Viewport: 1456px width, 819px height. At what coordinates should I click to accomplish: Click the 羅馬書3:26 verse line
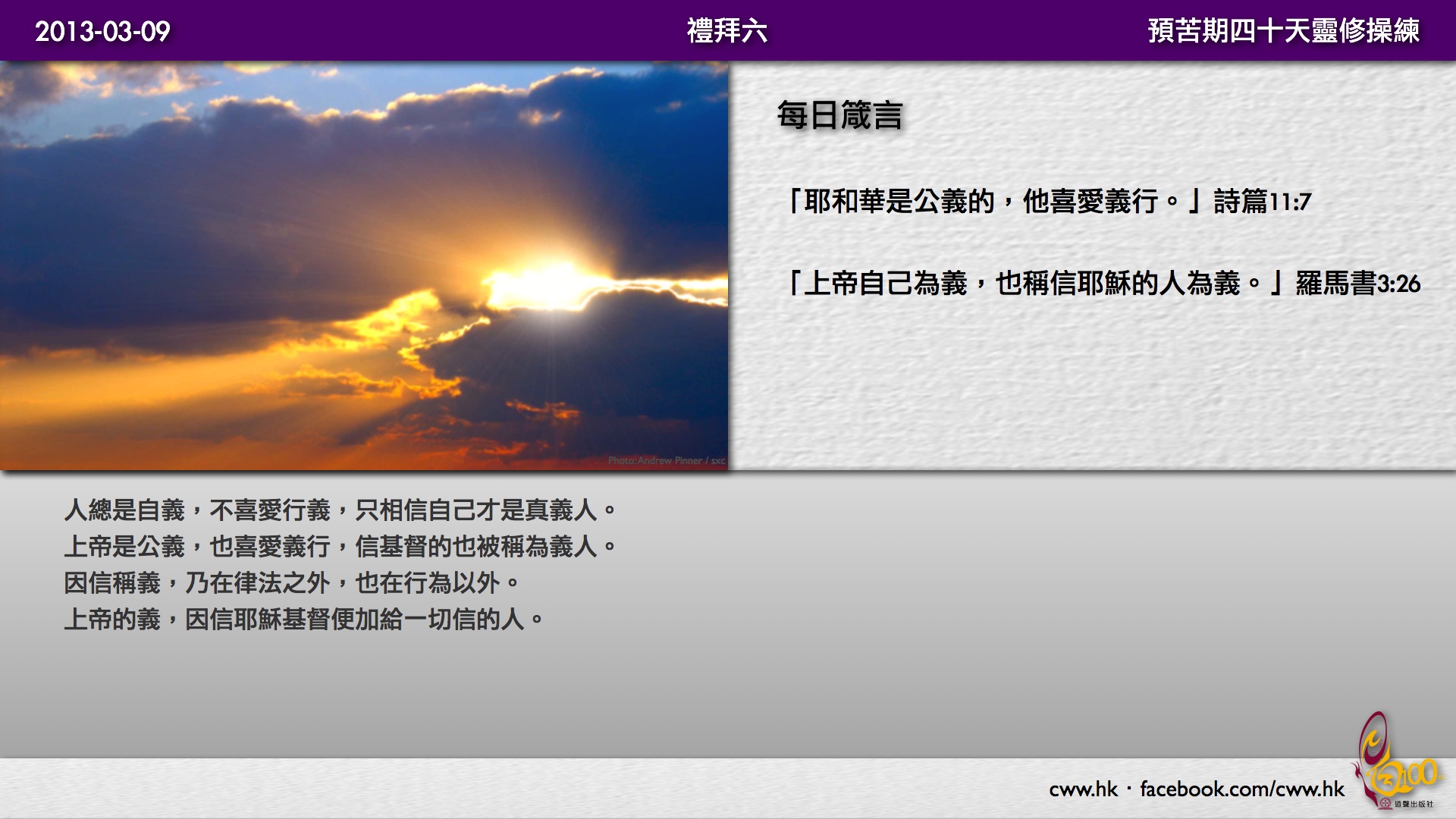tap(1103, 284)
